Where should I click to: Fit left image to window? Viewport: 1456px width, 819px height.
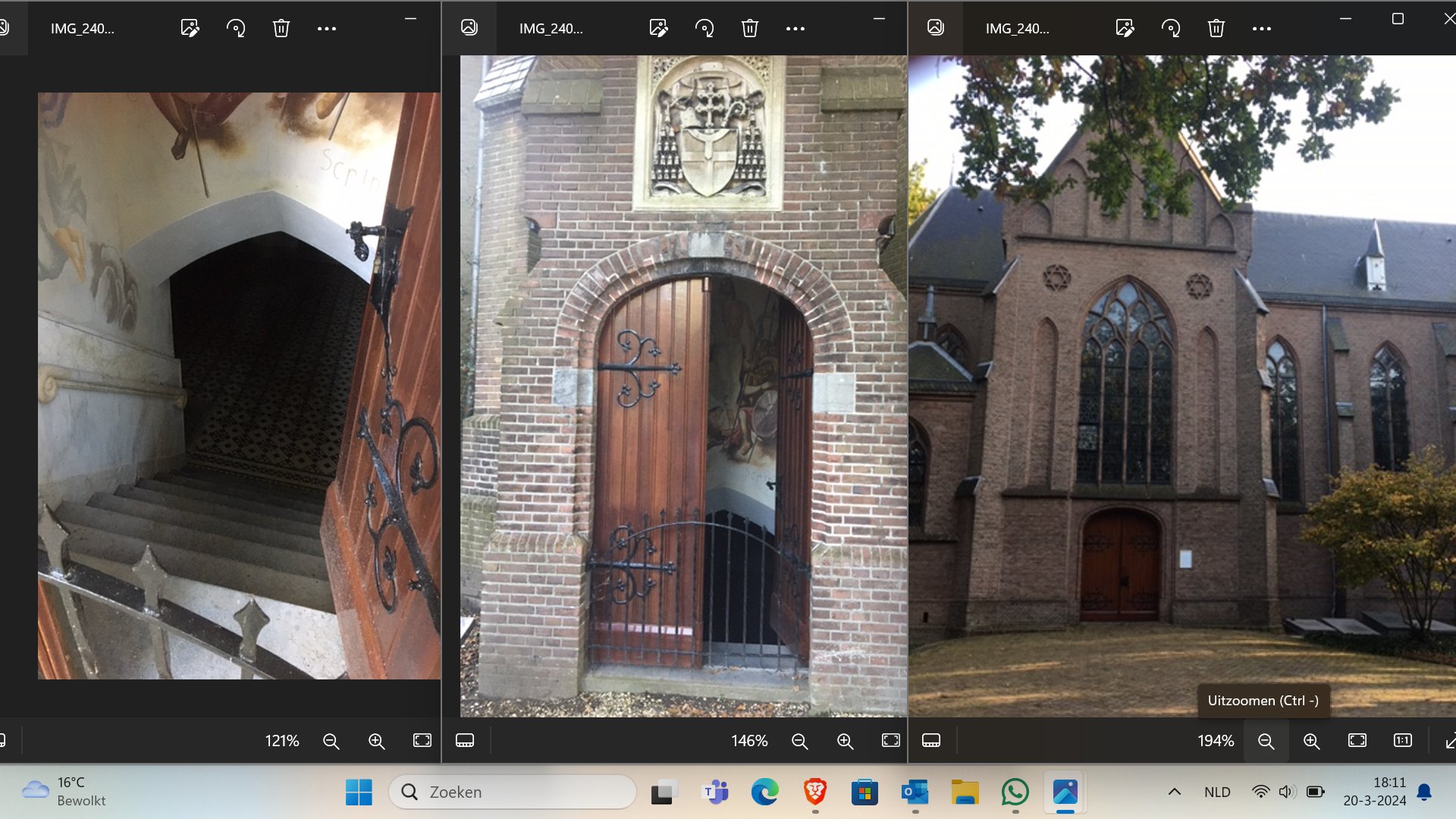click(x=422, y=741)
